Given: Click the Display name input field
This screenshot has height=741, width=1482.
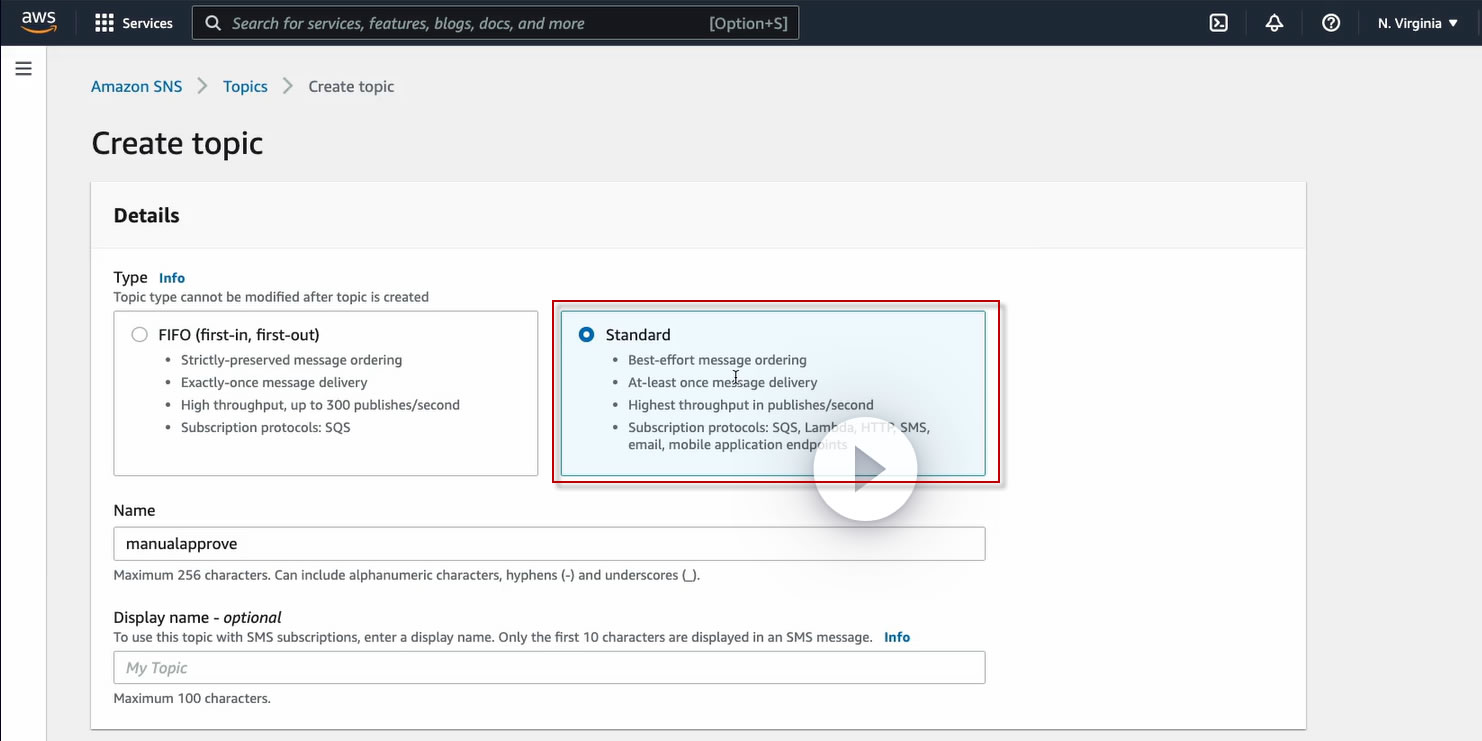Looking at the screenshot, I should (549, 668).
